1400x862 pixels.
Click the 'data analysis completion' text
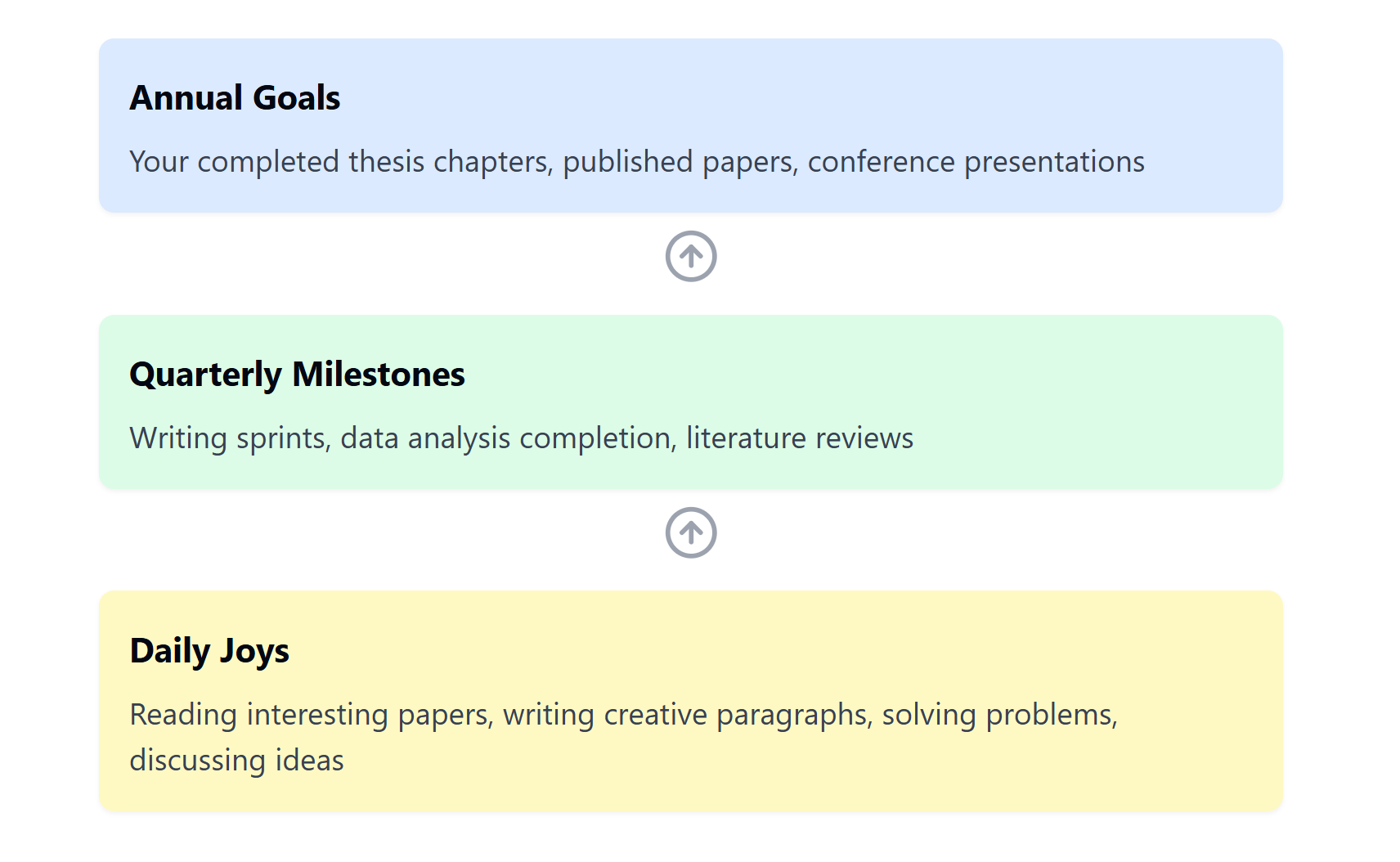(x=505, y=438)
